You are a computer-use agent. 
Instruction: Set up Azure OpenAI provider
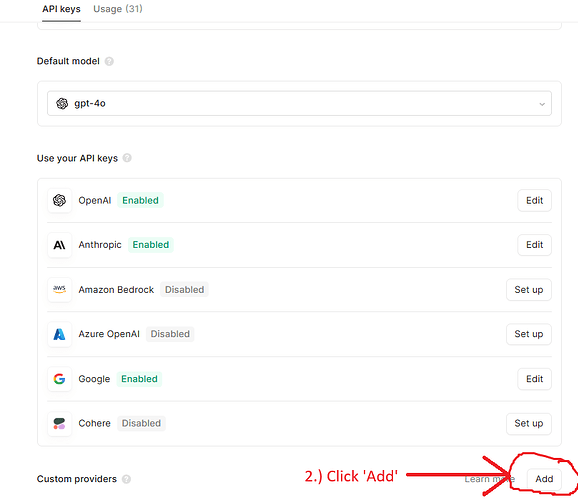pyautogui.click(x=529, y=334)
